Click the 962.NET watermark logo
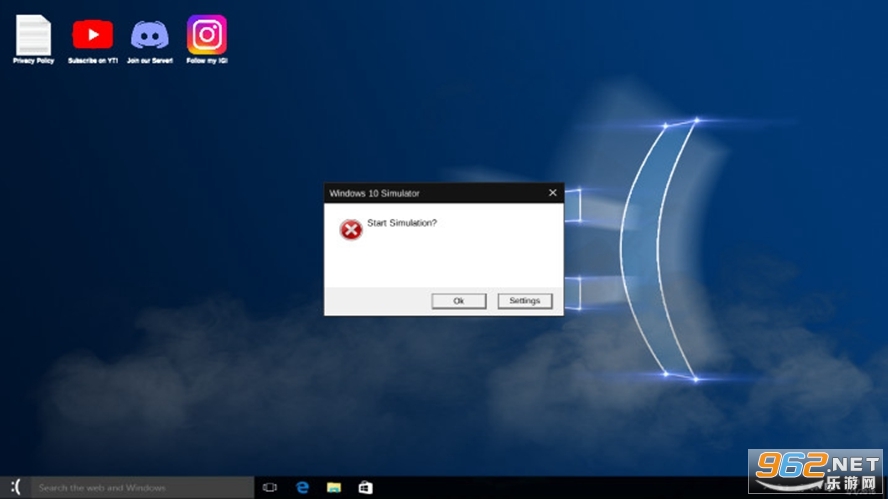This screenshot has height=499, width=888. point(815,470)
